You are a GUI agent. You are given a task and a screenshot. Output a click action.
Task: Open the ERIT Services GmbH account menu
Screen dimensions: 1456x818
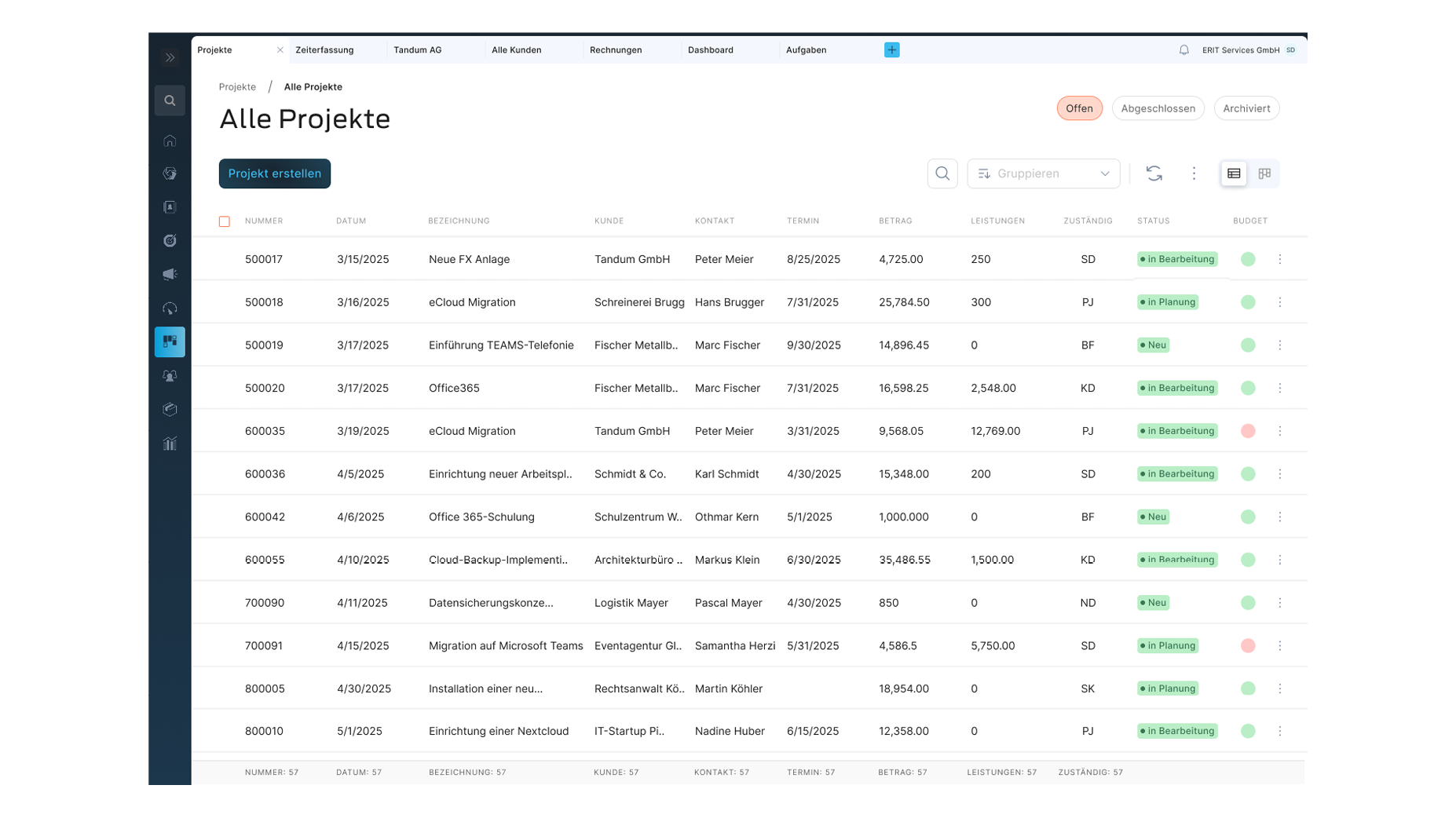point(1241,50)
